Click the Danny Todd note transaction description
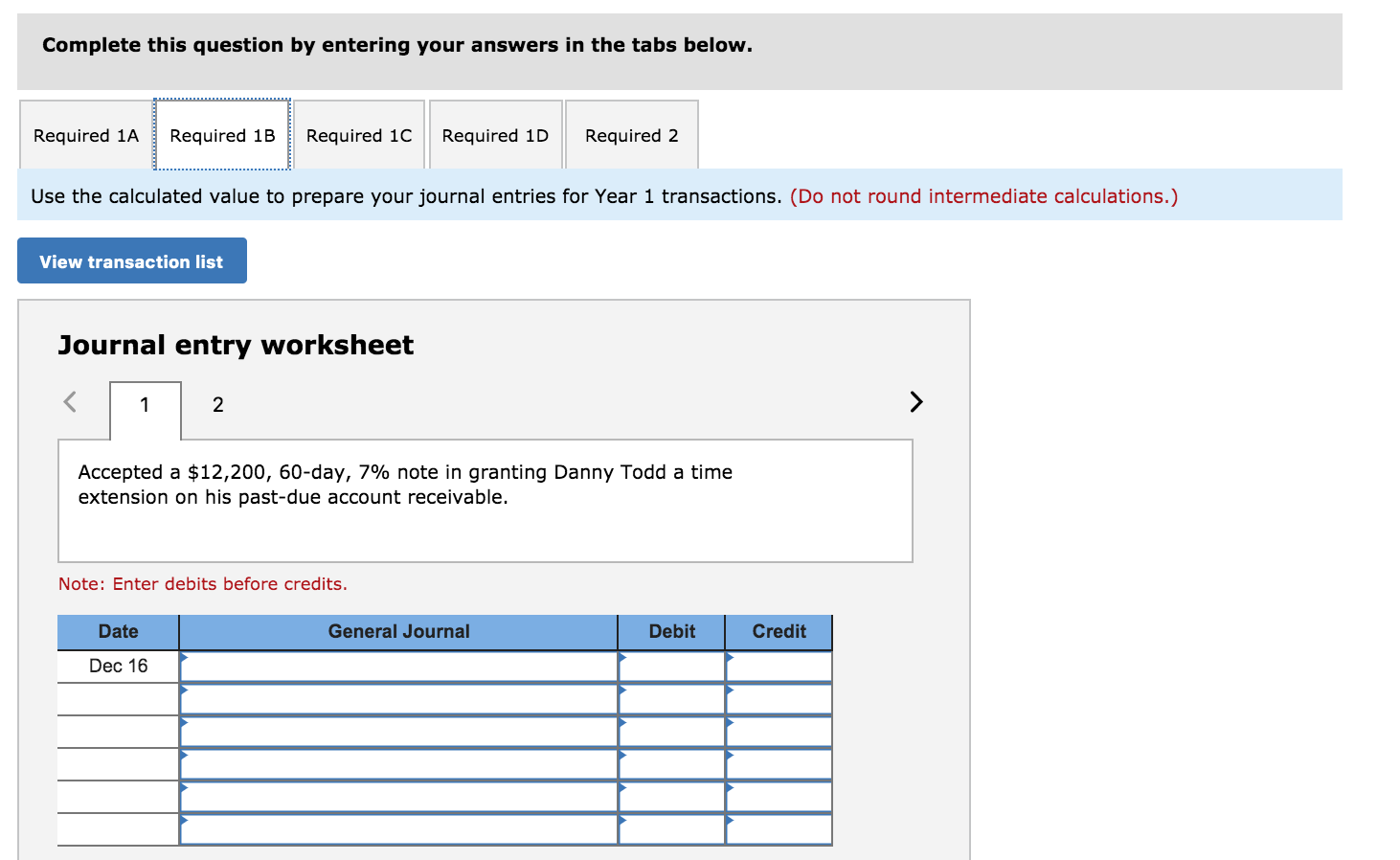 [x=405, y=485]
